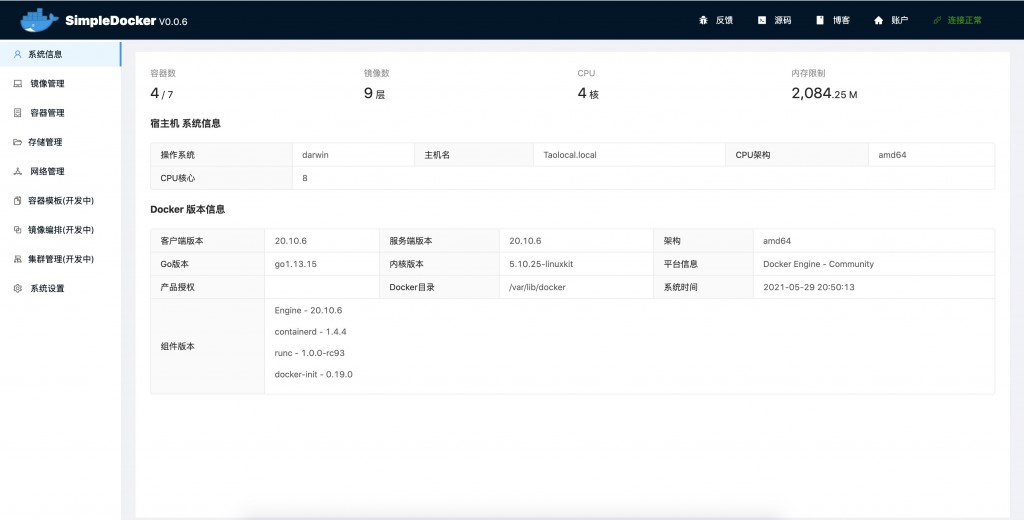Click the 主机名 label cell
Viewport: 1024px width, 520px height.
(x=474, y=155)
